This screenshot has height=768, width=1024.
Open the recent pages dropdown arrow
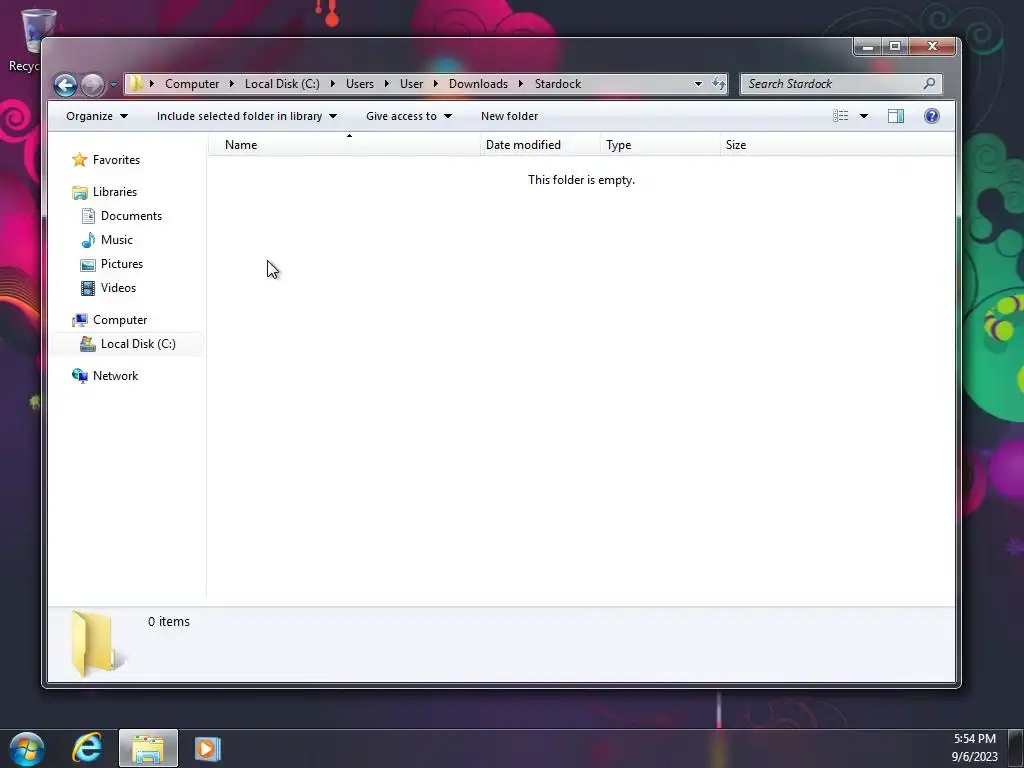113,84
